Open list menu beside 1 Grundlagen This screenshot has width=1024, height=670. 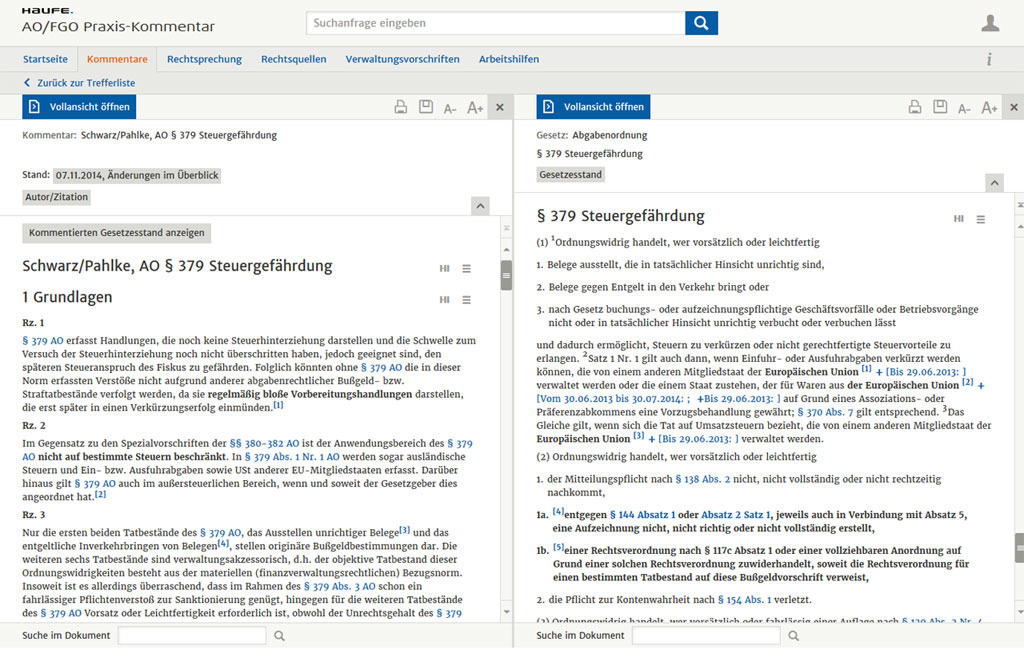tap(466, 300)
